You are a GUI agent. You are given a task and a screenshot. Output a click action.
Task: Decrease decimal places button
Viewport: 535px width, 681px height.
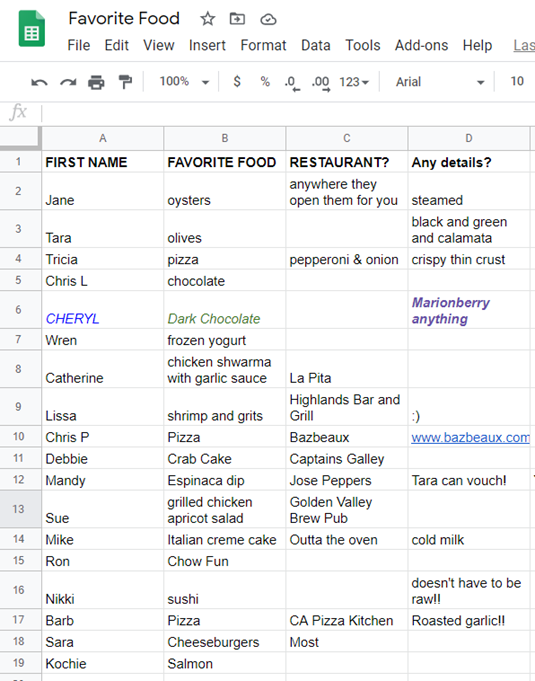point(292,83)
